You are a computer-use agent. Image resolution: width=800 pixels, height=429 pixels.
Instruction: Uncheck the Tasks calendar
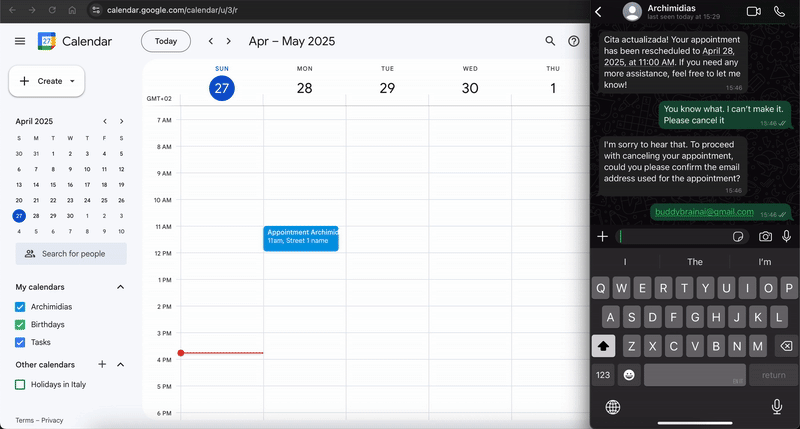pos(20,342)
